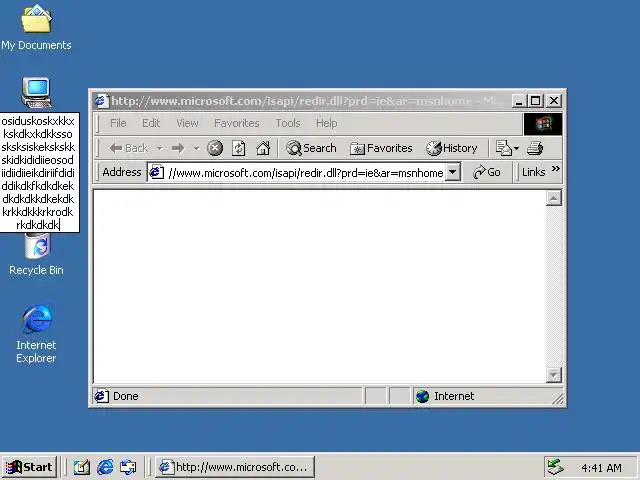The width and height of the screenshot is (640, 480).
Task: Click the Refresh page icon
Action: tap(239, 148)
